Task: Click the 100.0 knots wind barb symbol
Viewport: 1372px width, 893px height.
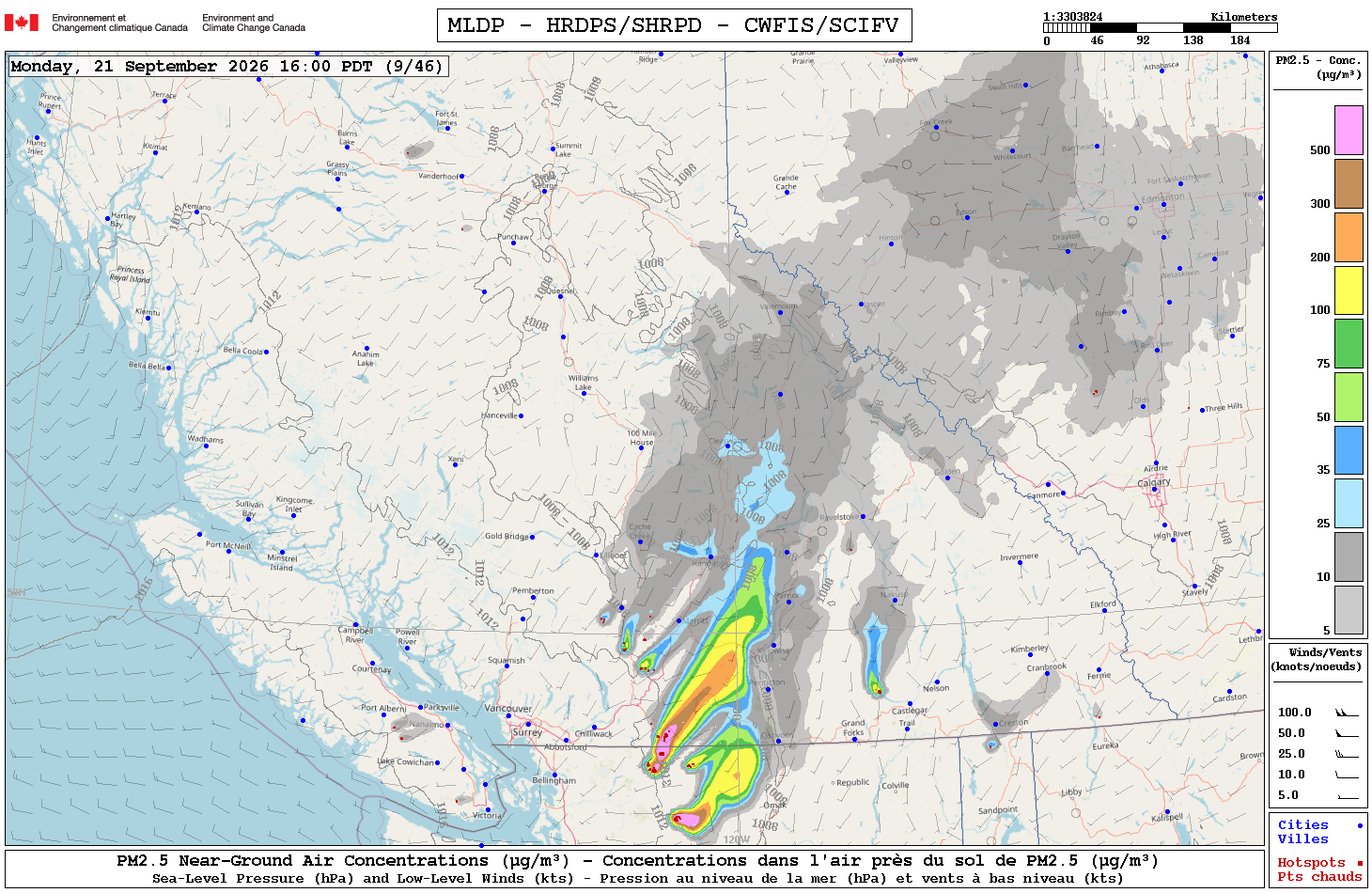Action: click(1347, 713)
